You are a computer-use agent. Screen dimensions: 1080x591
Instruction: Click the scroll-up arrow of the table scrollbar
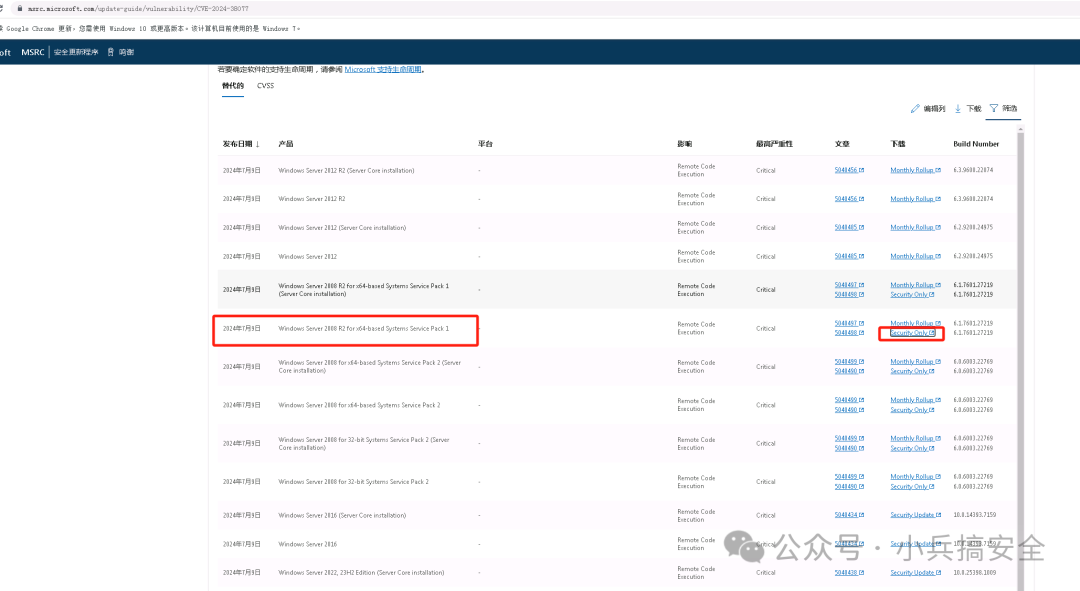click(x=1020, y=129)
